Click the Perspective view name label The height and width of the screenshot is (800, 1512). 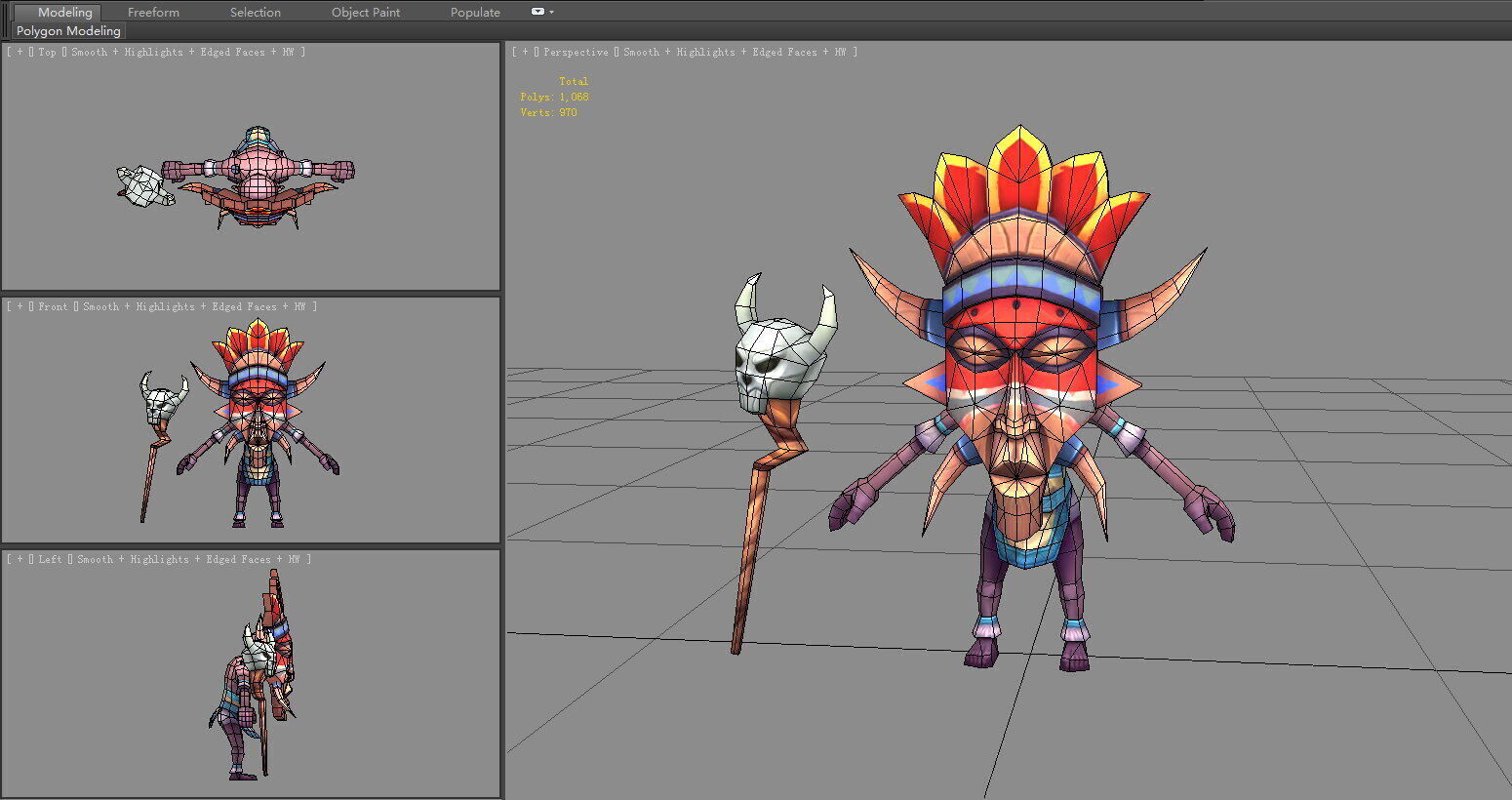576,53
